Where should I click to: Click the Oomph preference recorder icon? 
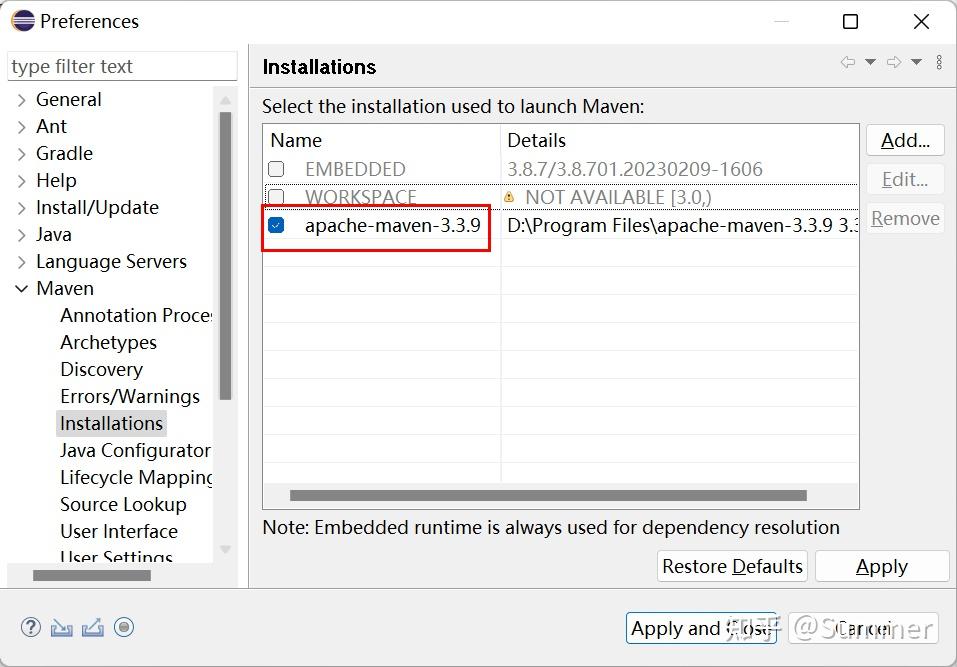click(124, 627)
